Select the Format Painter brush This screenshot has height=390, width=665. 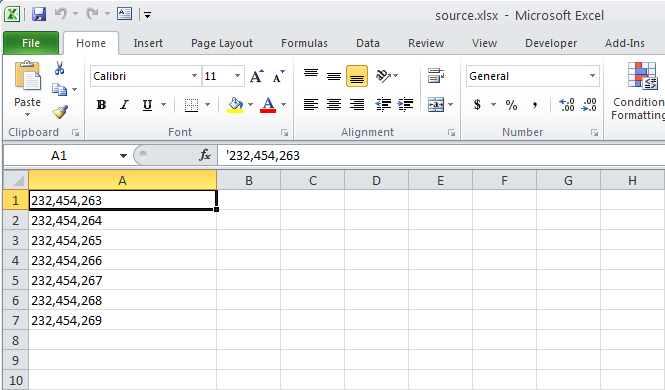[60, 112]
